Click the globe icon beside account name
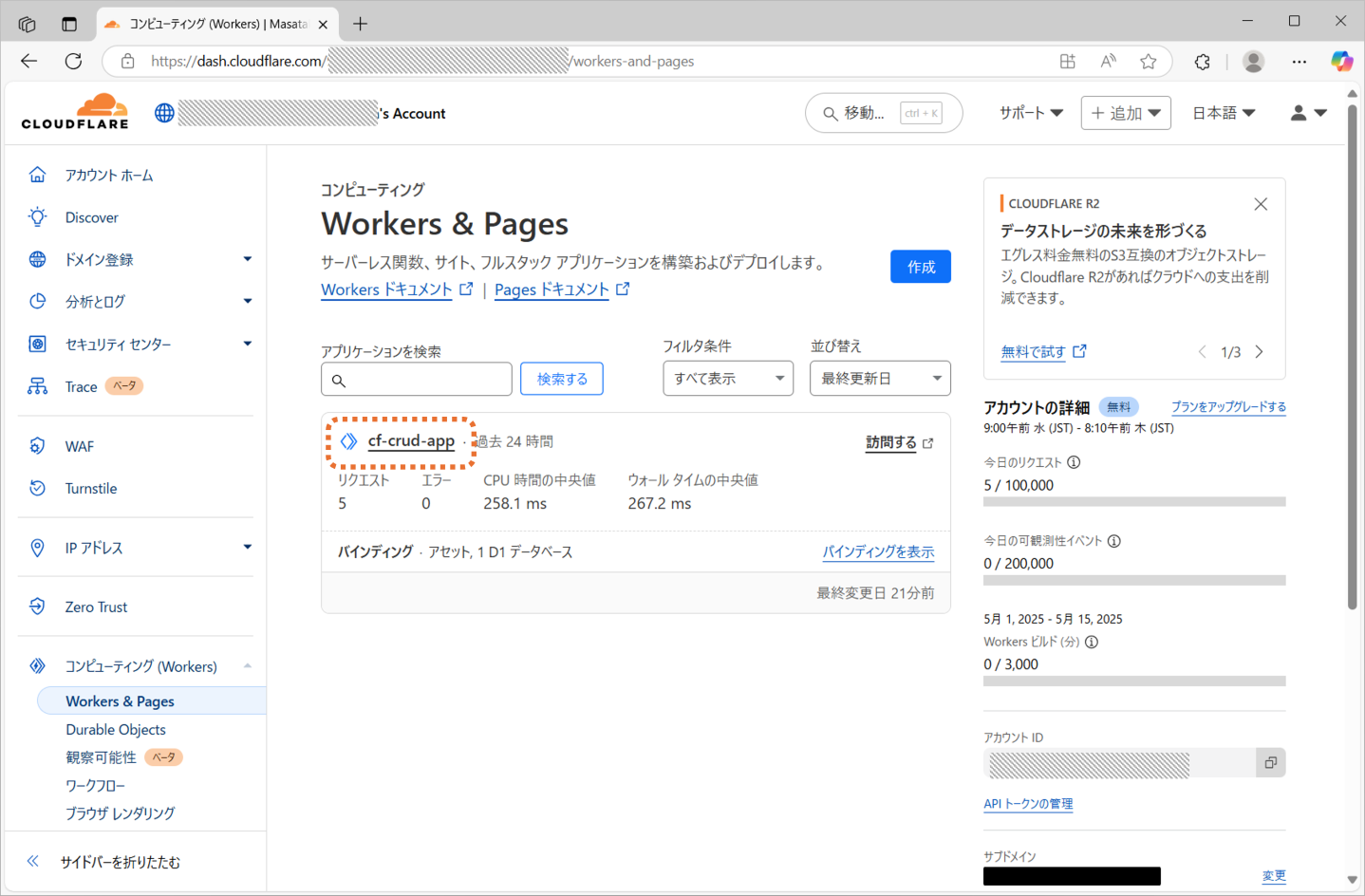This screenshot has height=896, width=1365. click(x=164, y=113)
